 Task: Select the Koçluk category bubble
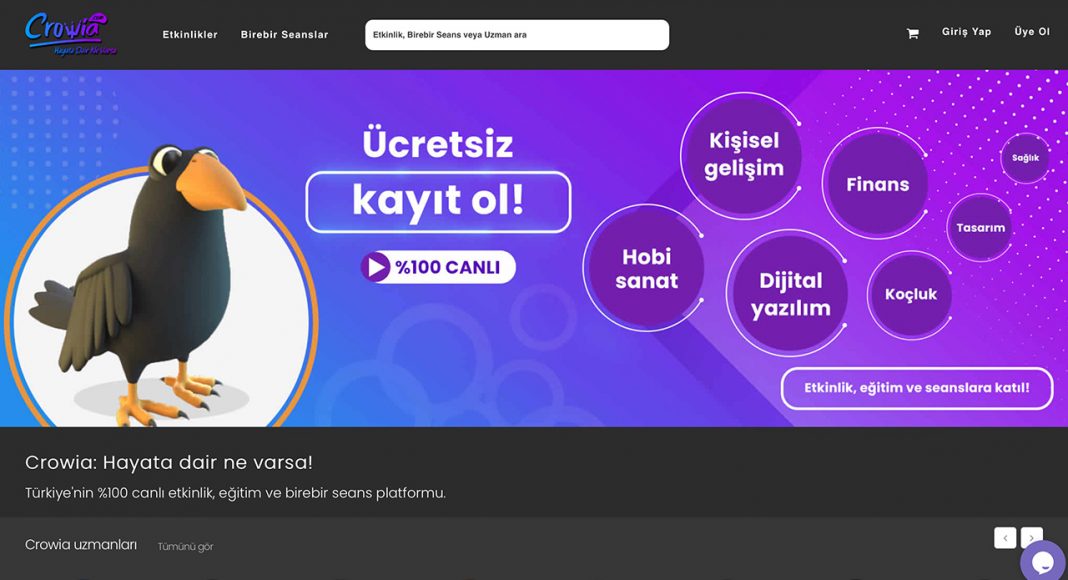911,294
